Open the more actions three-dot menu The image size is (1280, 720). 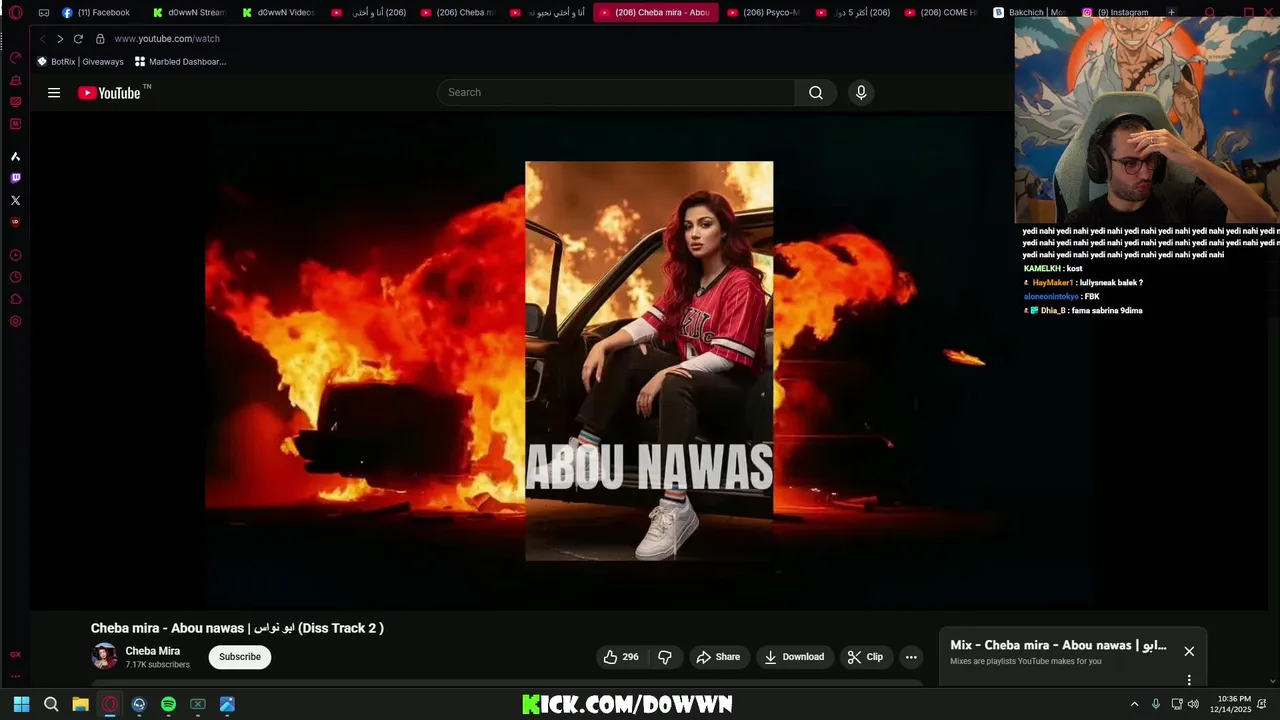911,657
